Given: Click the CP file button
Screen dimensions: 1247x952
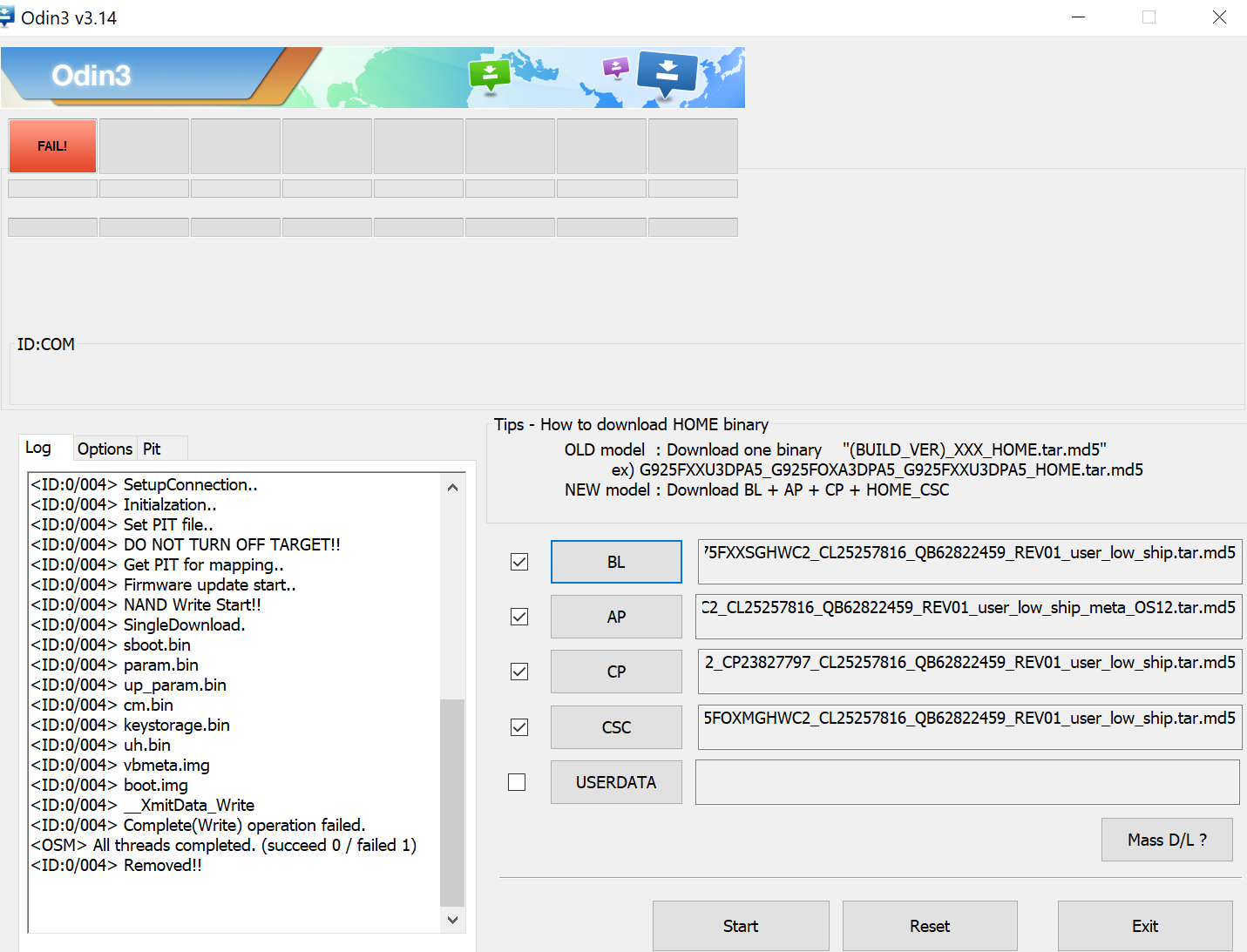Looking at the screenshot, I should point(616,672).
